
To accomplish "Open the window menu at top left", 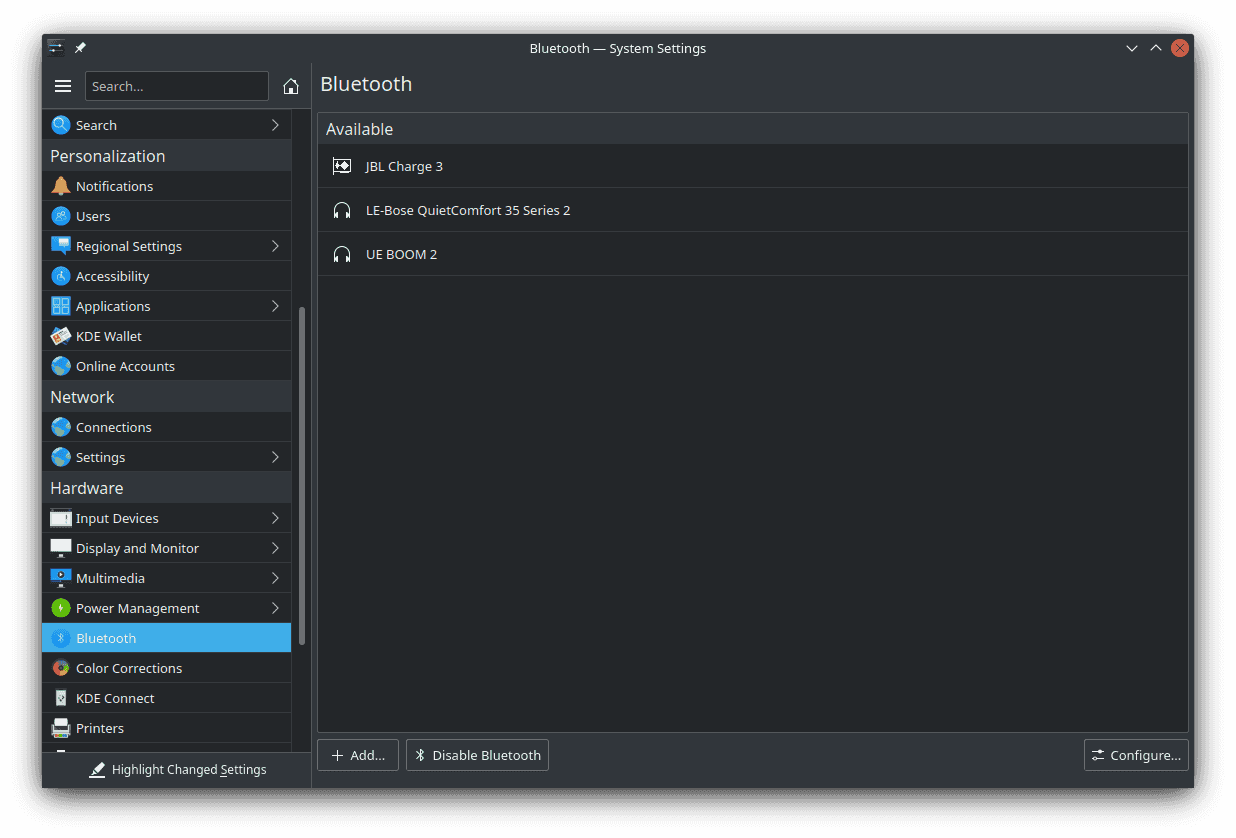I will pos(55,47).
